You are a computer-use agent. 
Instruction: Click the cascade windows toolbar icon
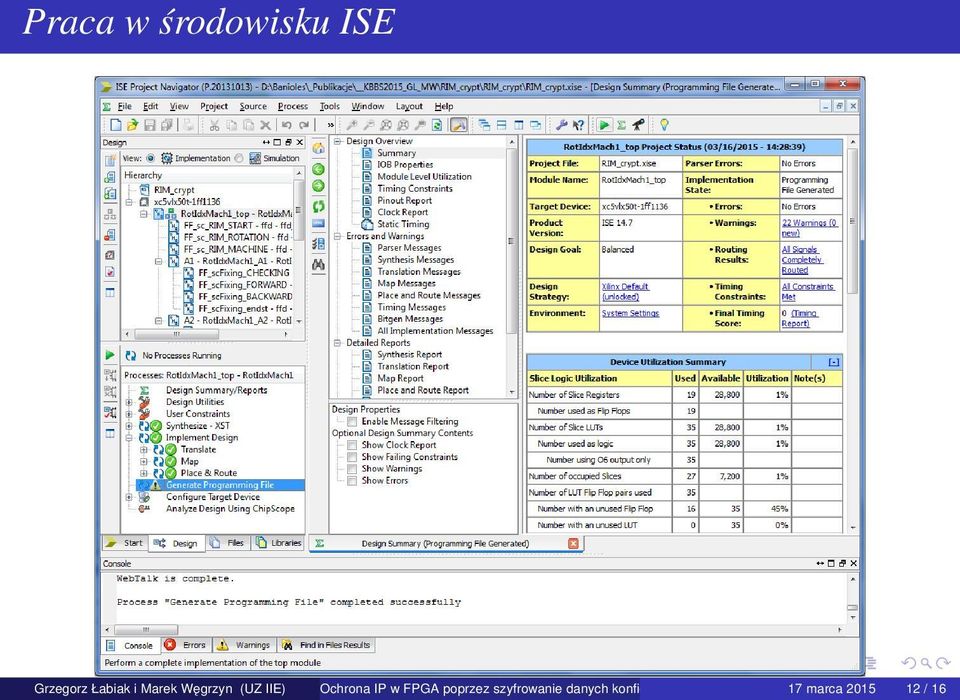[484, 125]
